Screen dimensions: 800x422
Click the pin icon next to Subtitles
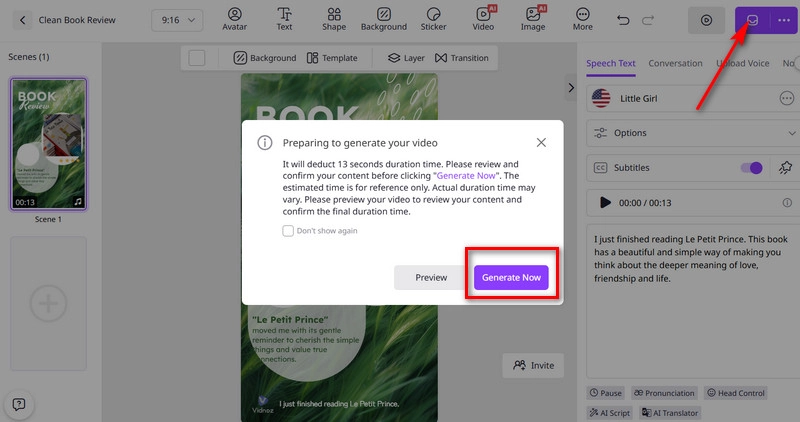click(785, 168)
